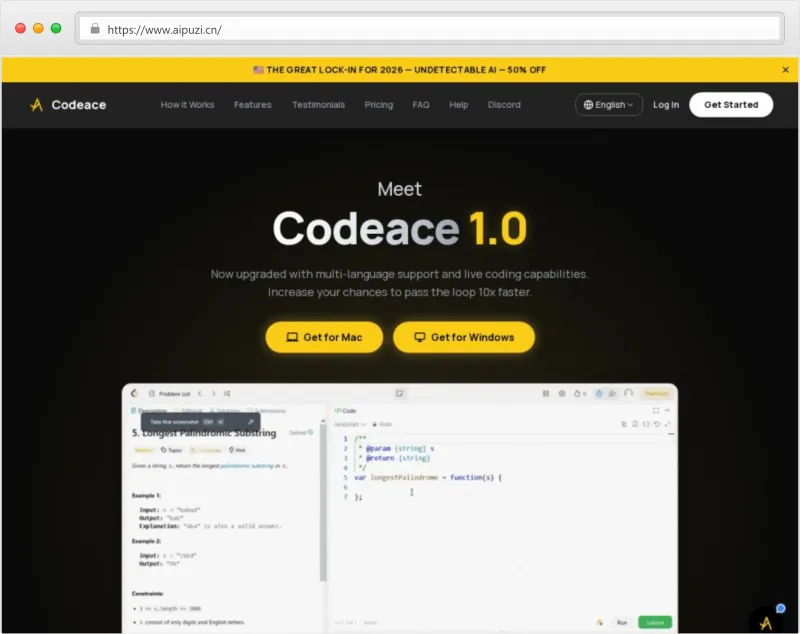Viewport: 800px width, 634px height.
Task: Click the back arrow beside Problem List
Action: click(200, 393)
